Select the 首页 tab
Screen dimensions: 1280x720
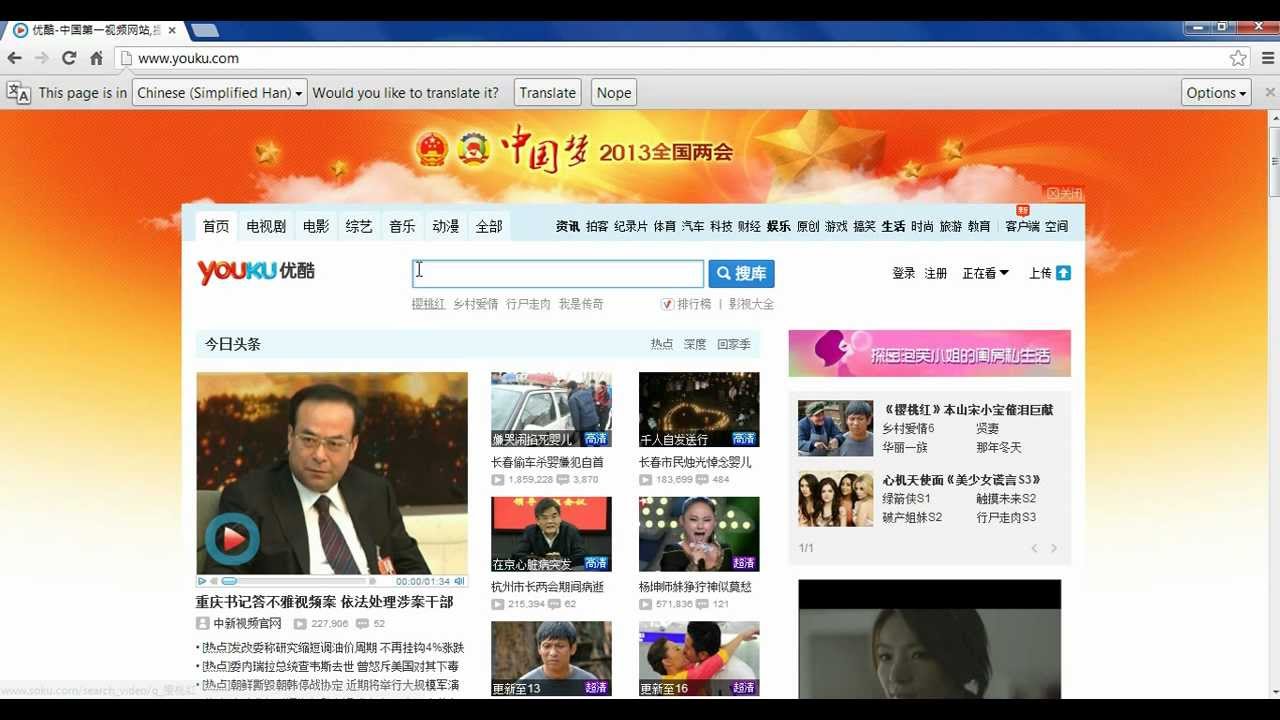[216, 226]
